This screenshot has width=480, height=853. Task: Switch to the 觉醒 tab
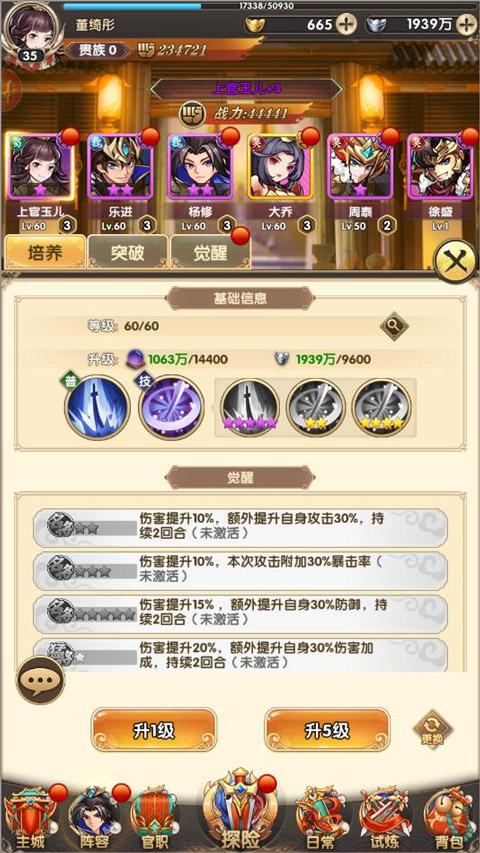point(210,253)
